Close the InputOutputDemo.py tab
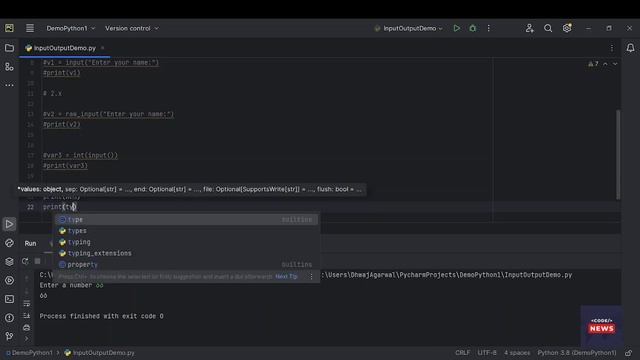640x360 pixels. pos(102,48)
